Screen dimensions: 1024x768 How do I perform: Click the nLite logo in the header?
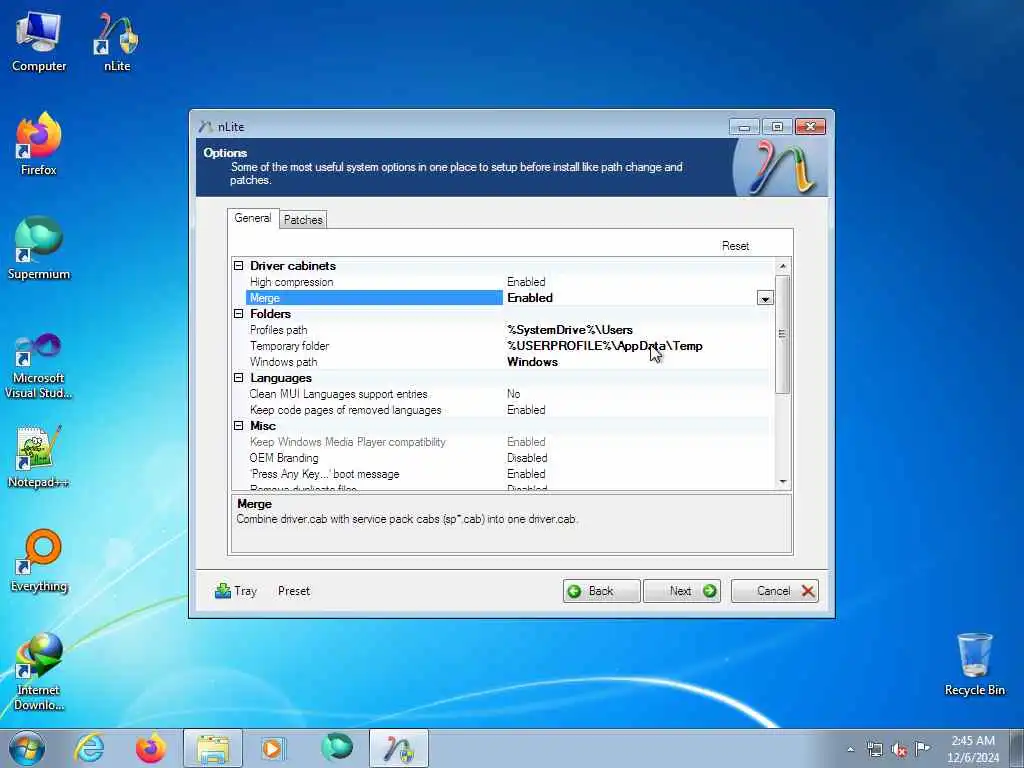coord(781,167)
